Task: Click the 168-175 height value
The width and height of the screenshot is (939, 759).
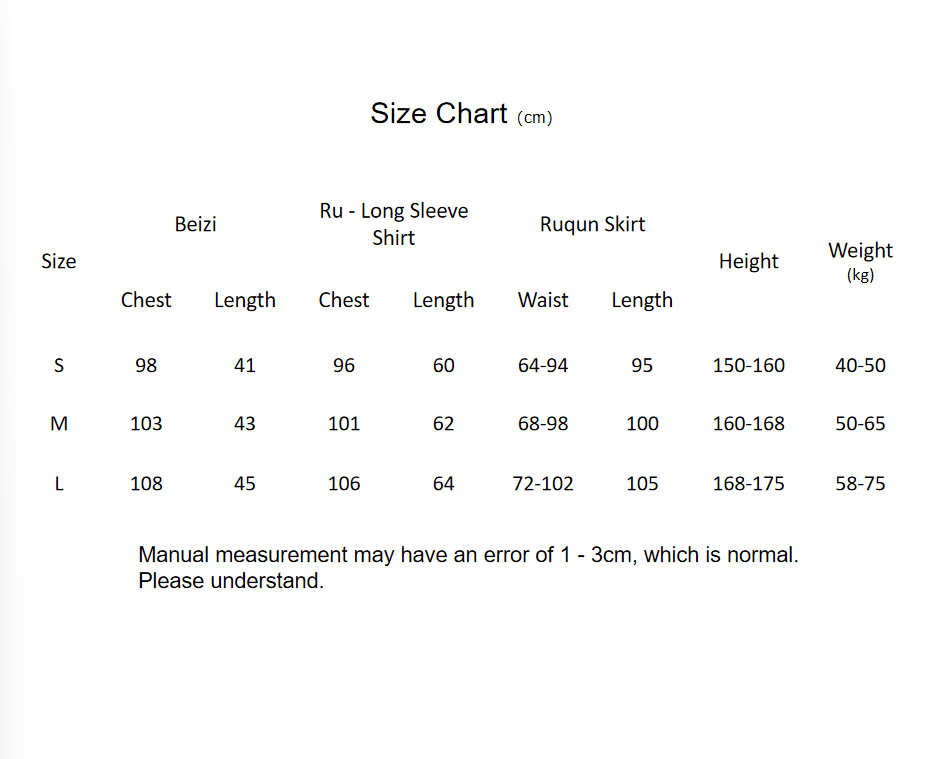Action: (748, 484)
